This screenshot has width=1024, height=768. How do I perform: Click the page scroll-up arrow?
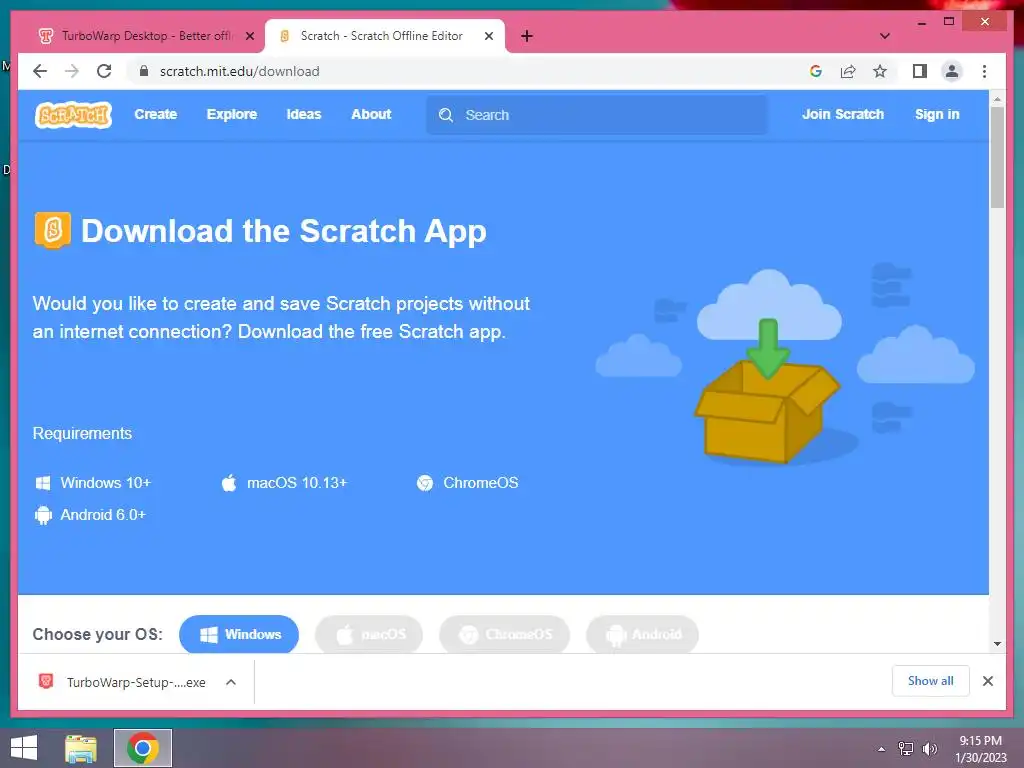click(x=997, y=99)
